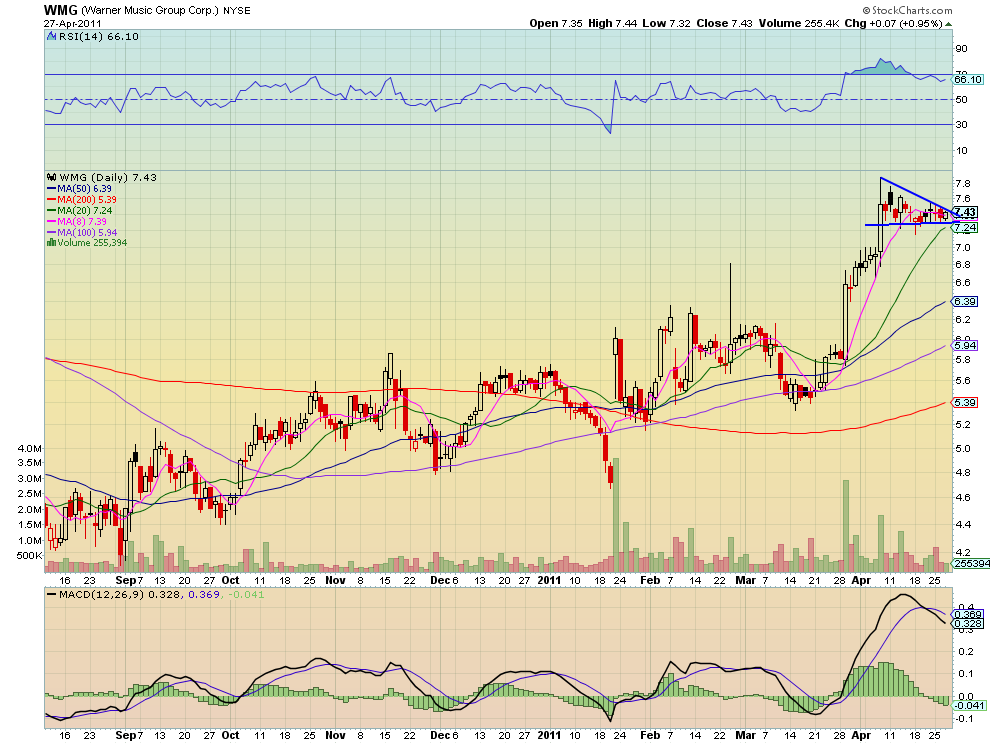Click the 7.8 price scale label
990x744 pixels.
963,184
